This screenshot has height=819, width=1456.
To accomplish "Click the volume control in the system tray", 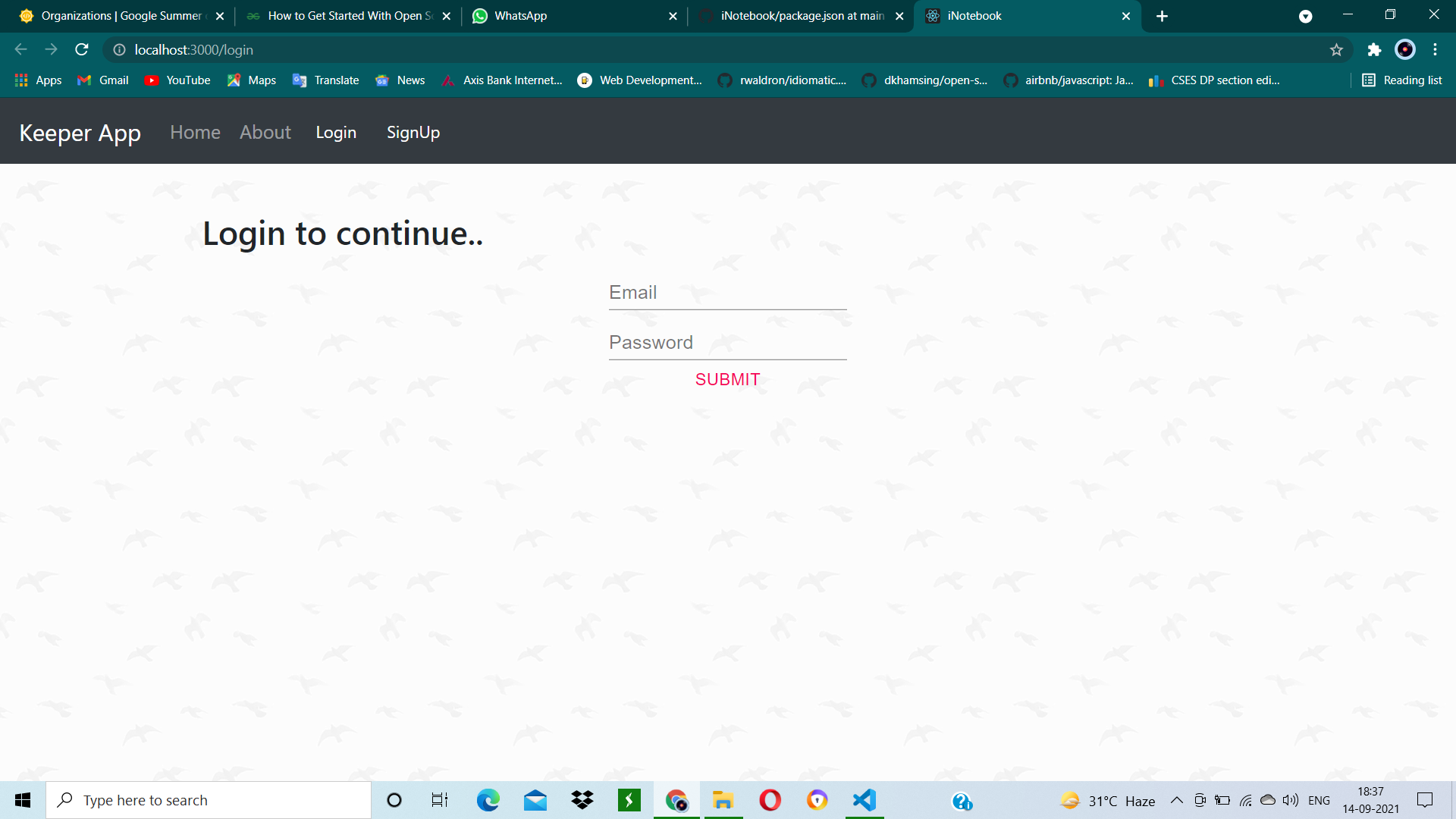I will tap(1290, 799).
